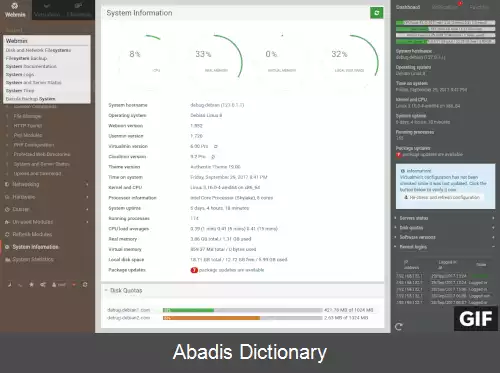The height and width of the screenshot is (373, 500).
Task: Switch to the Virtualmin tab
Action: 47,10
